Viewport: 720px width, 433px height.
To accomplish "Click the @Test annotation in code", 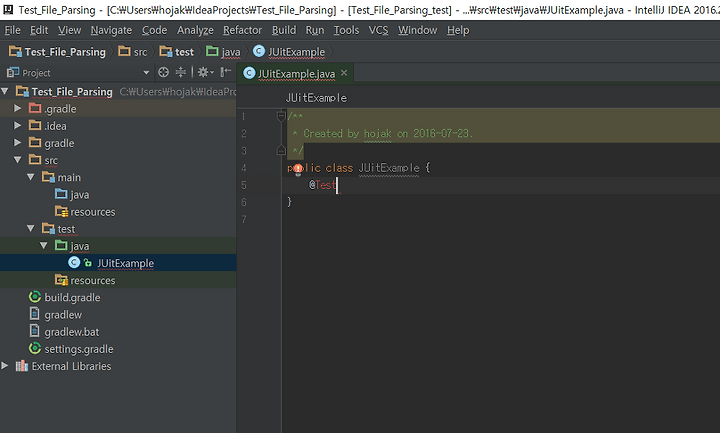I will tap(323, 185).
